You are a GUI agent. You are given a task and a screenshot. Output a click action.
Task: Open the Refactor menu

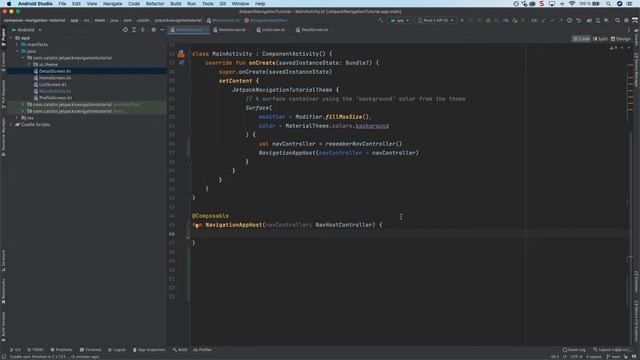(155, 4)
